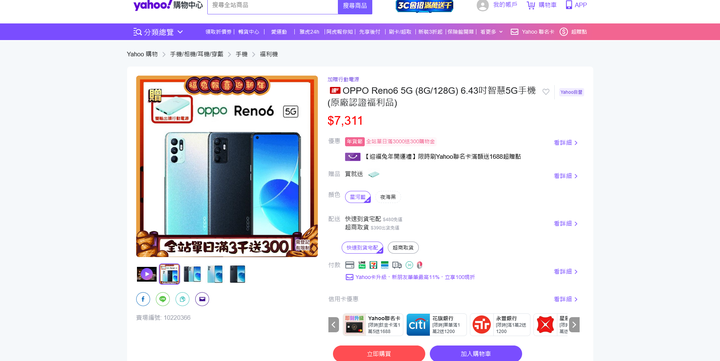Image resolution: width=720 pixels, height=361 pixels.
Task: Expand the 分類總覽 category menu
Action: 158,32
